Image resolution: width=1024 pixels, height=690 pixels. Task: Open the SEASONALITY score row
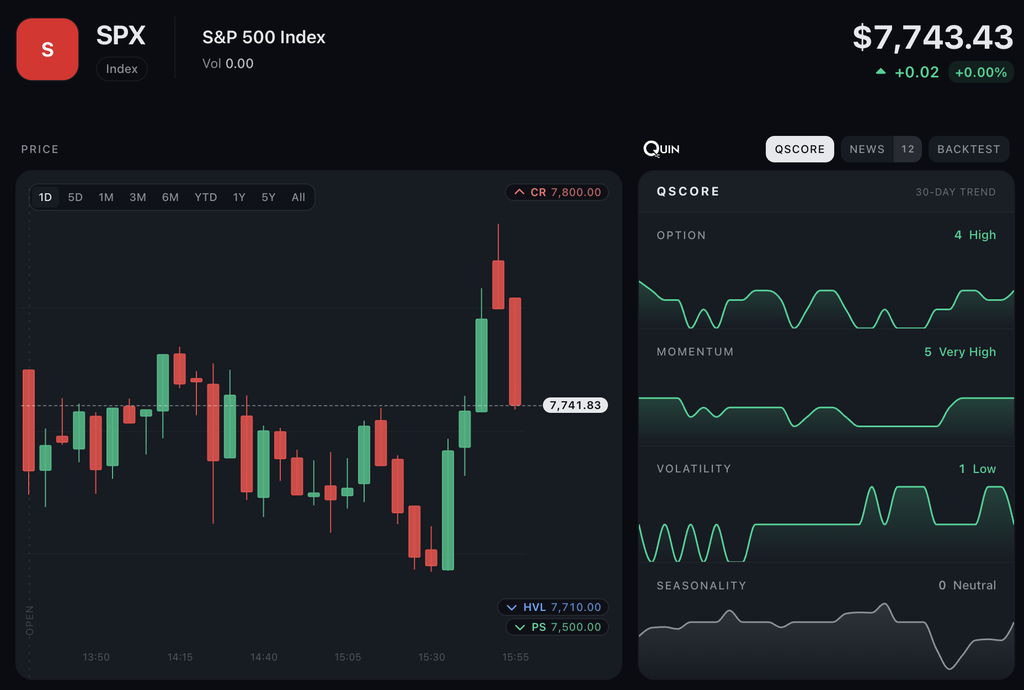[826, 621]
